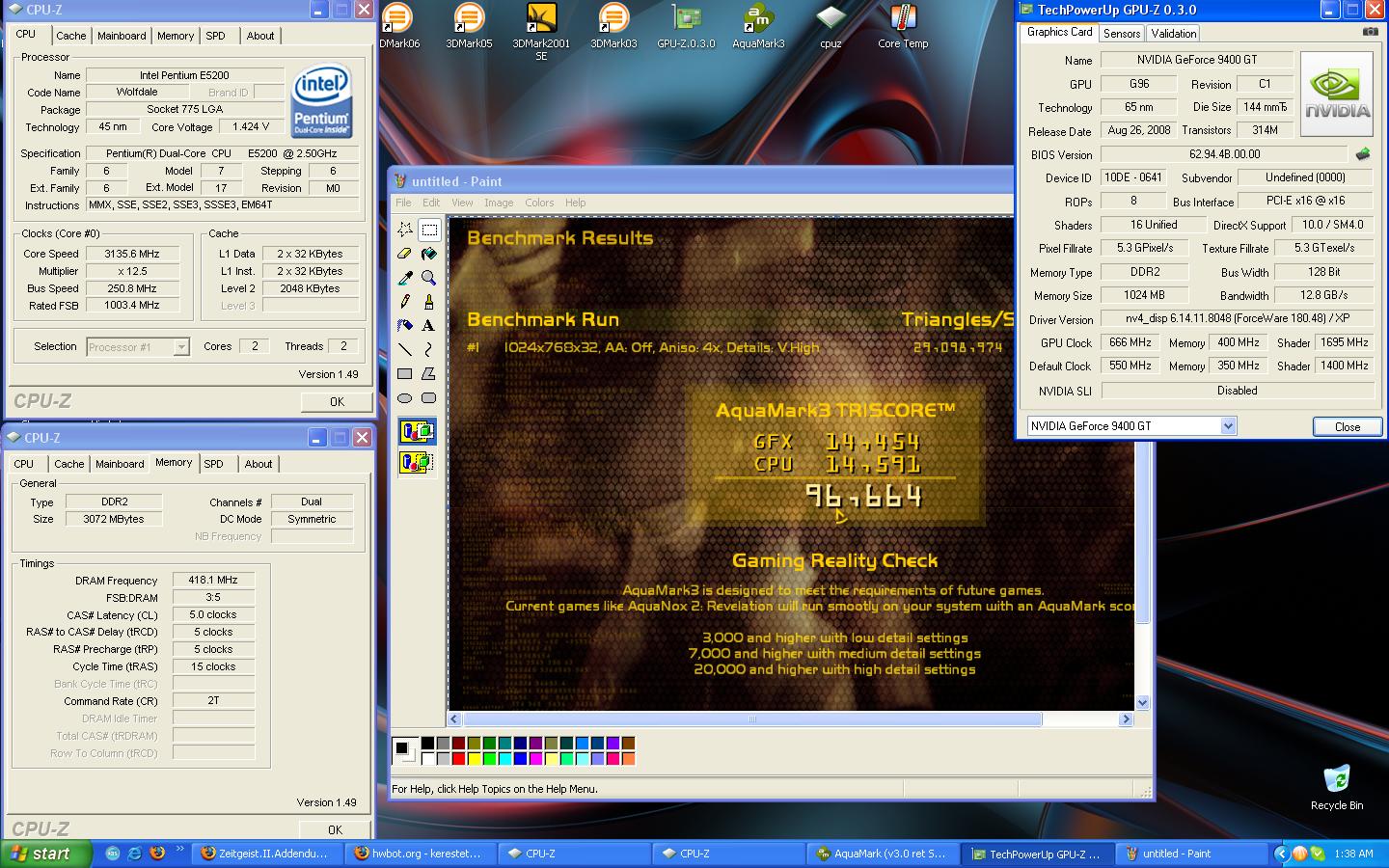1389x868 pixels.
Task: Select the Magnifier tool in Paint
Action: 429,278
